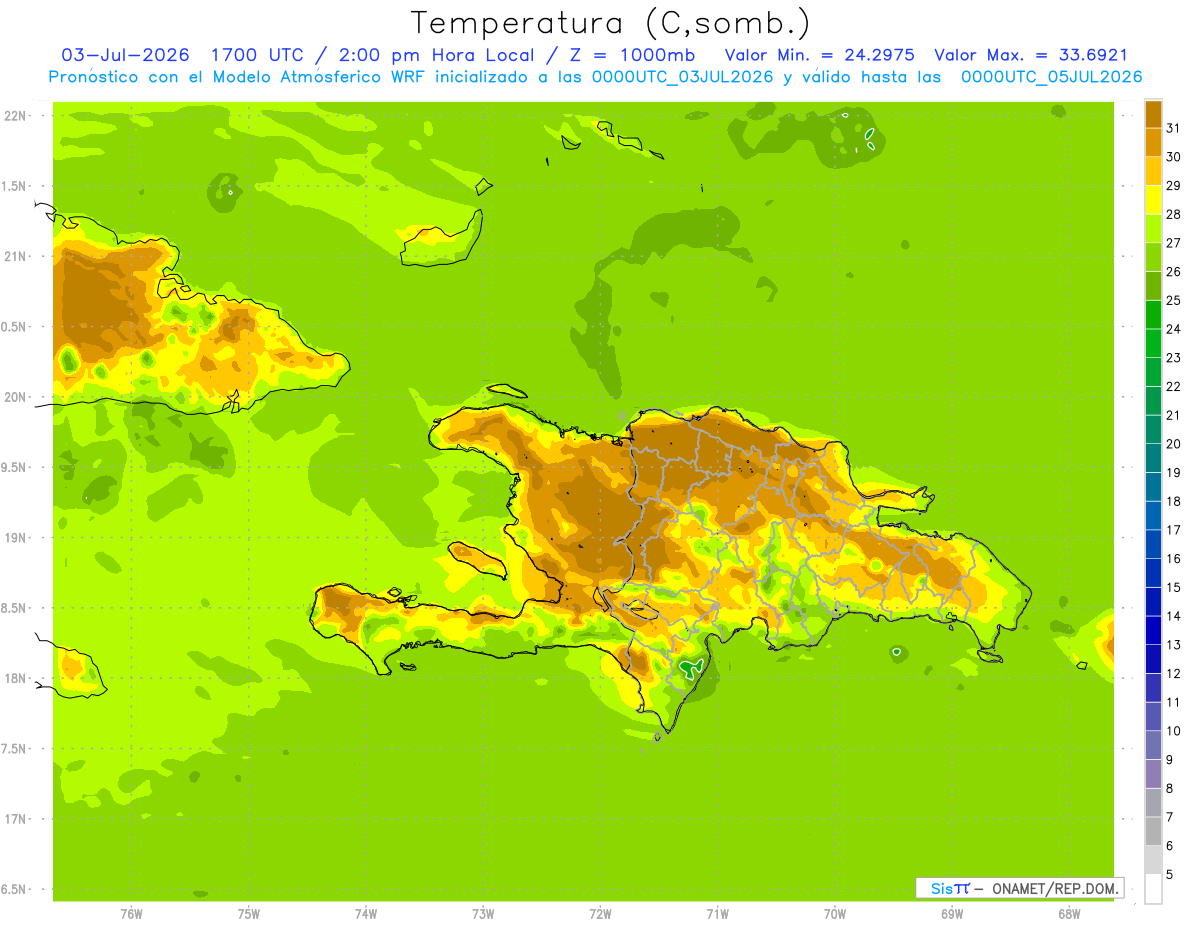Click legend value '22'
The width and height of the screenshot is (1200, 927).
click(x=1173, y=386)
